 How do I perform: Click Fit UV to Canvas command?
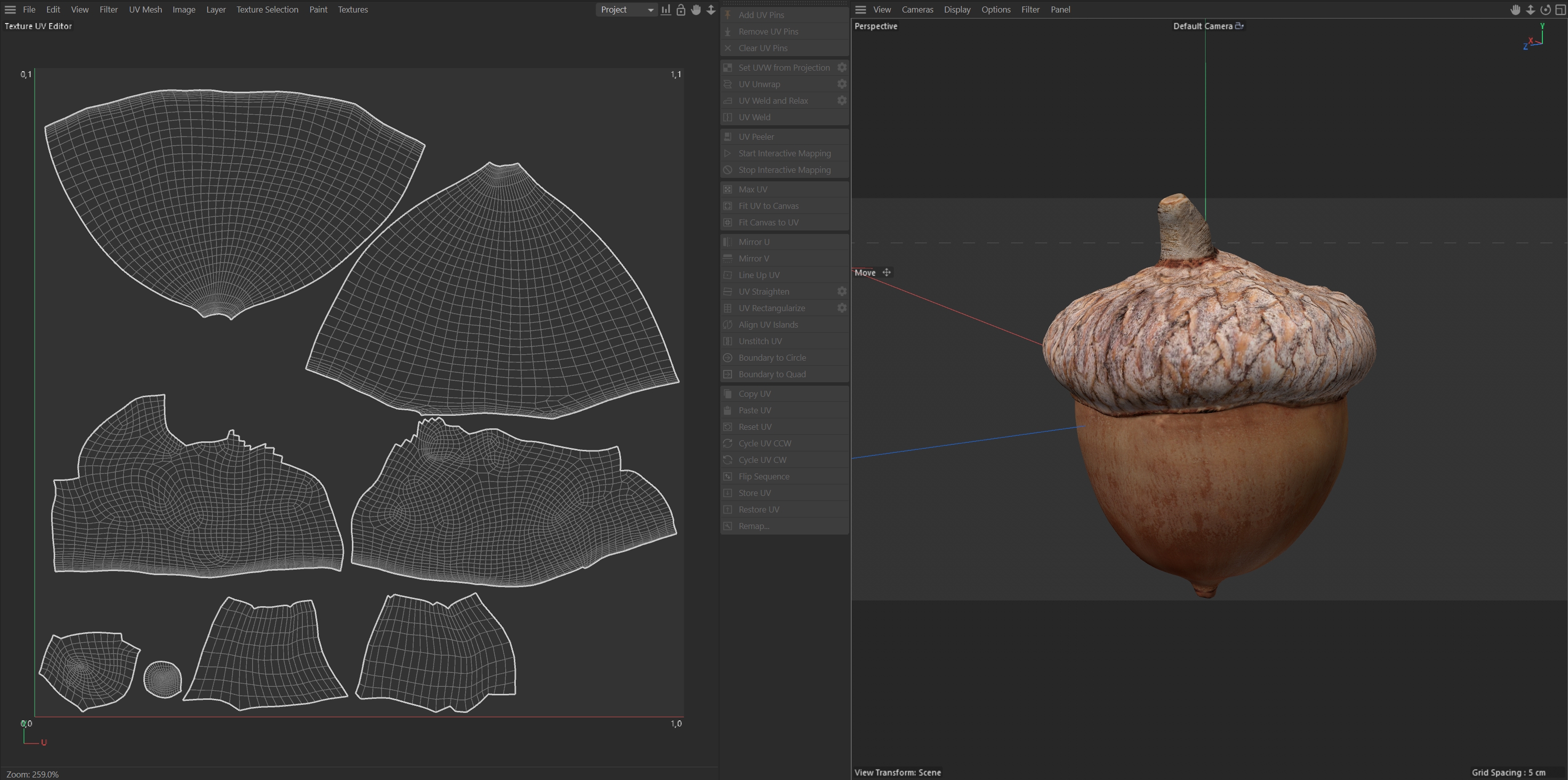pos(768,206)
